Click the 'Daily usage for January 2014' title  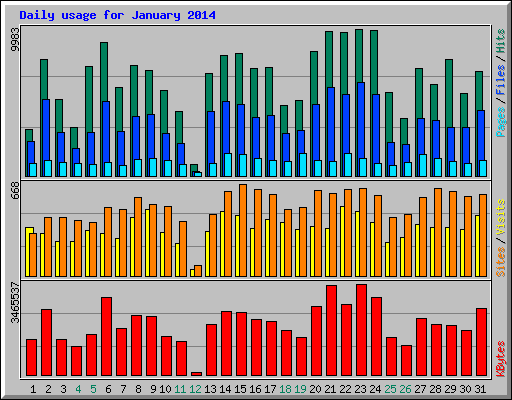117,15
